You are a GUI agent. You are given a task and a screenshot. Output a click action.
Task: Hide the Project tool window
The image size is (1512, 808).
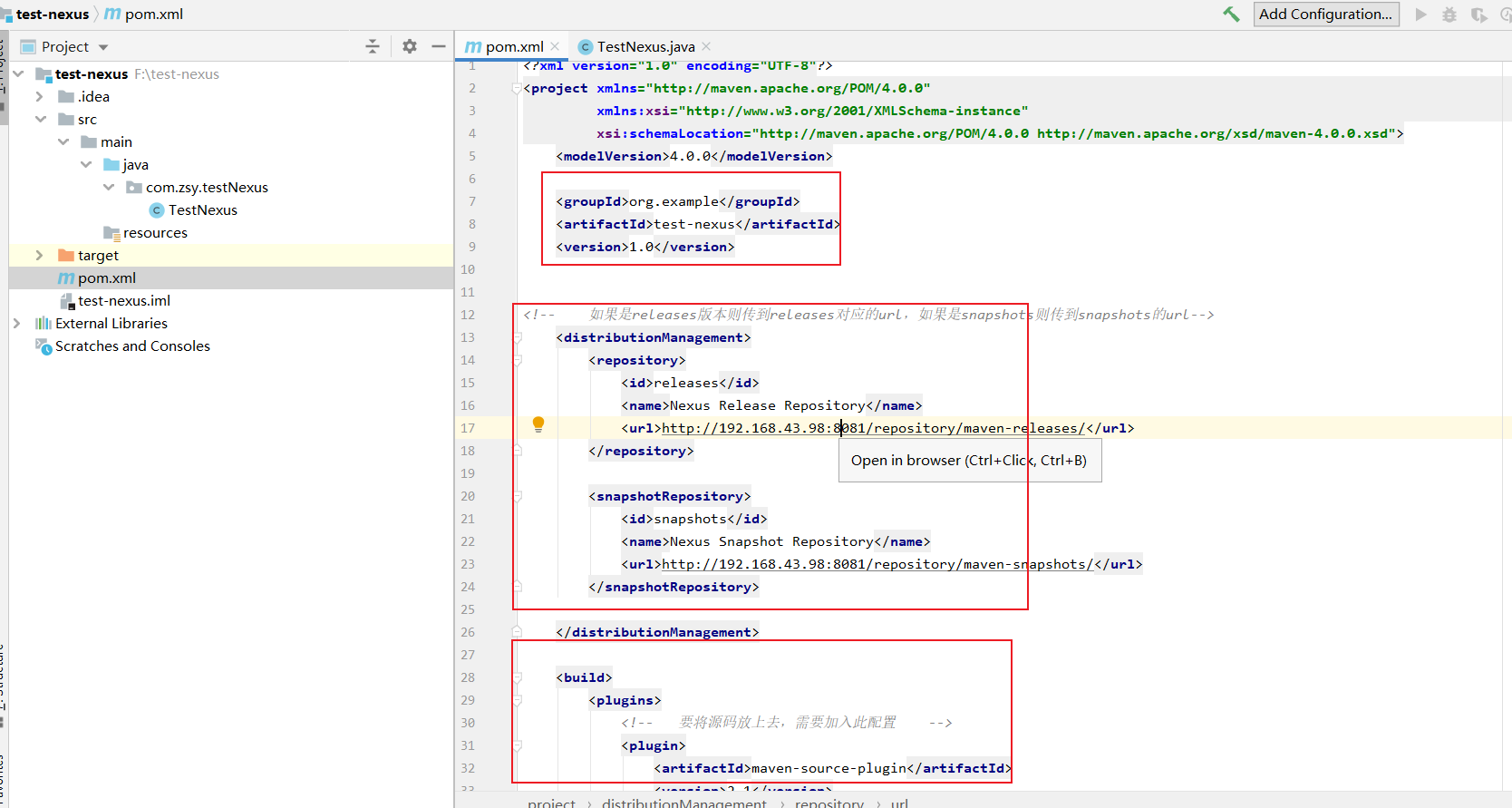tap(439, 46)
